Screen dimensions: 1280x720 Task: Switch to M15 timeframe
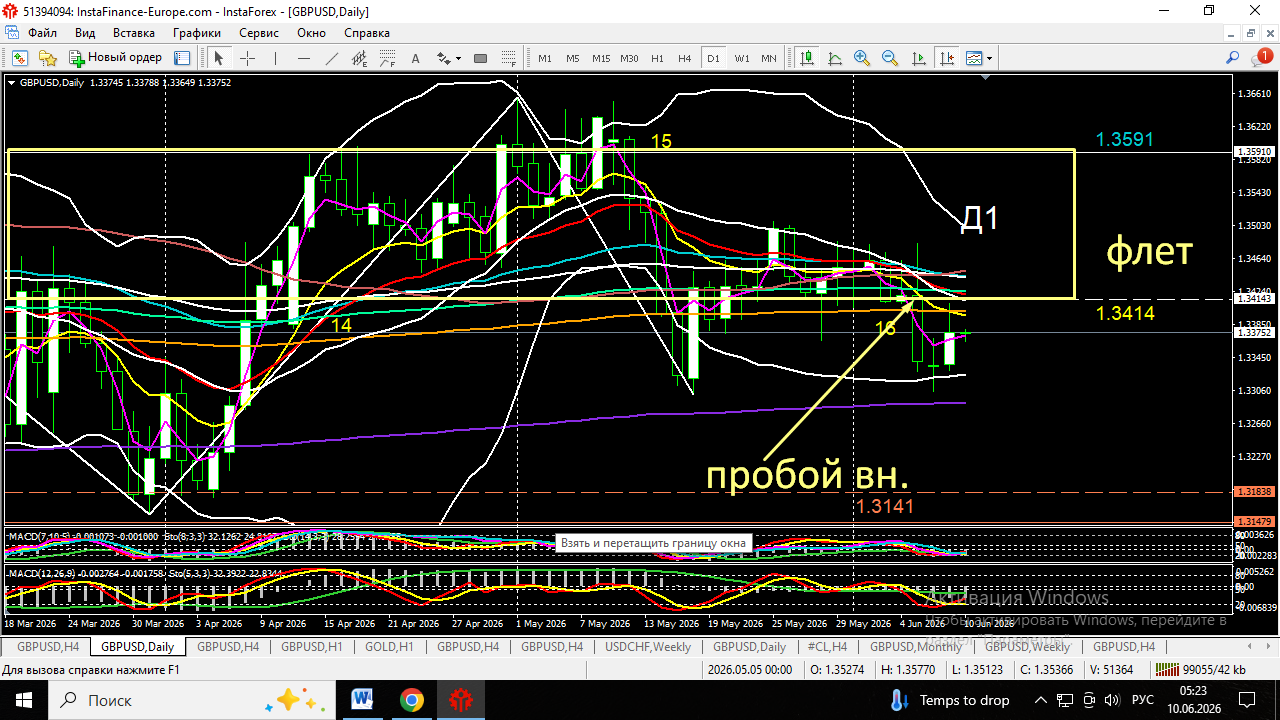(600, 58)
